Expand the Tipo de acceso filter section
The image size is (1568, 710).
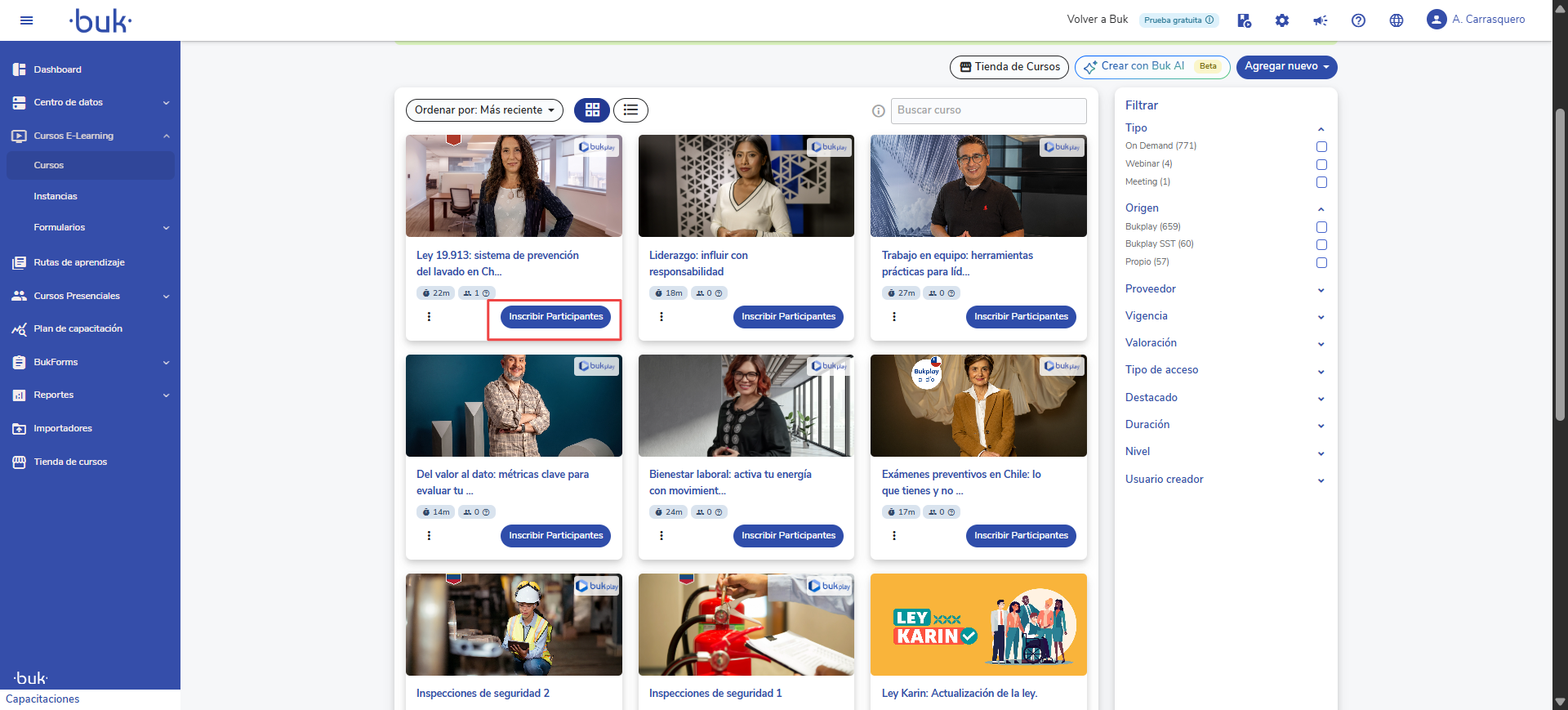[1321, 372]
